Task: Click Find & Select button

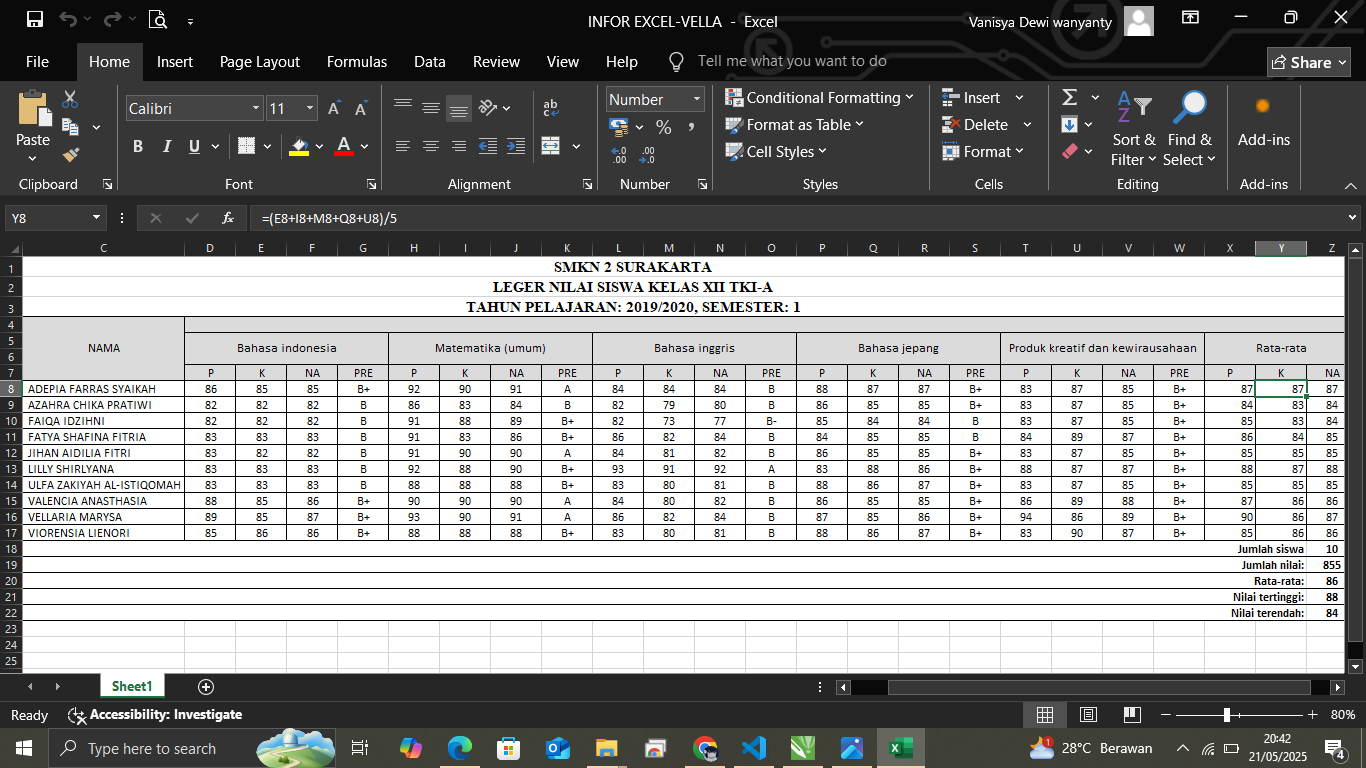Action: click(x=1190, y=128)
